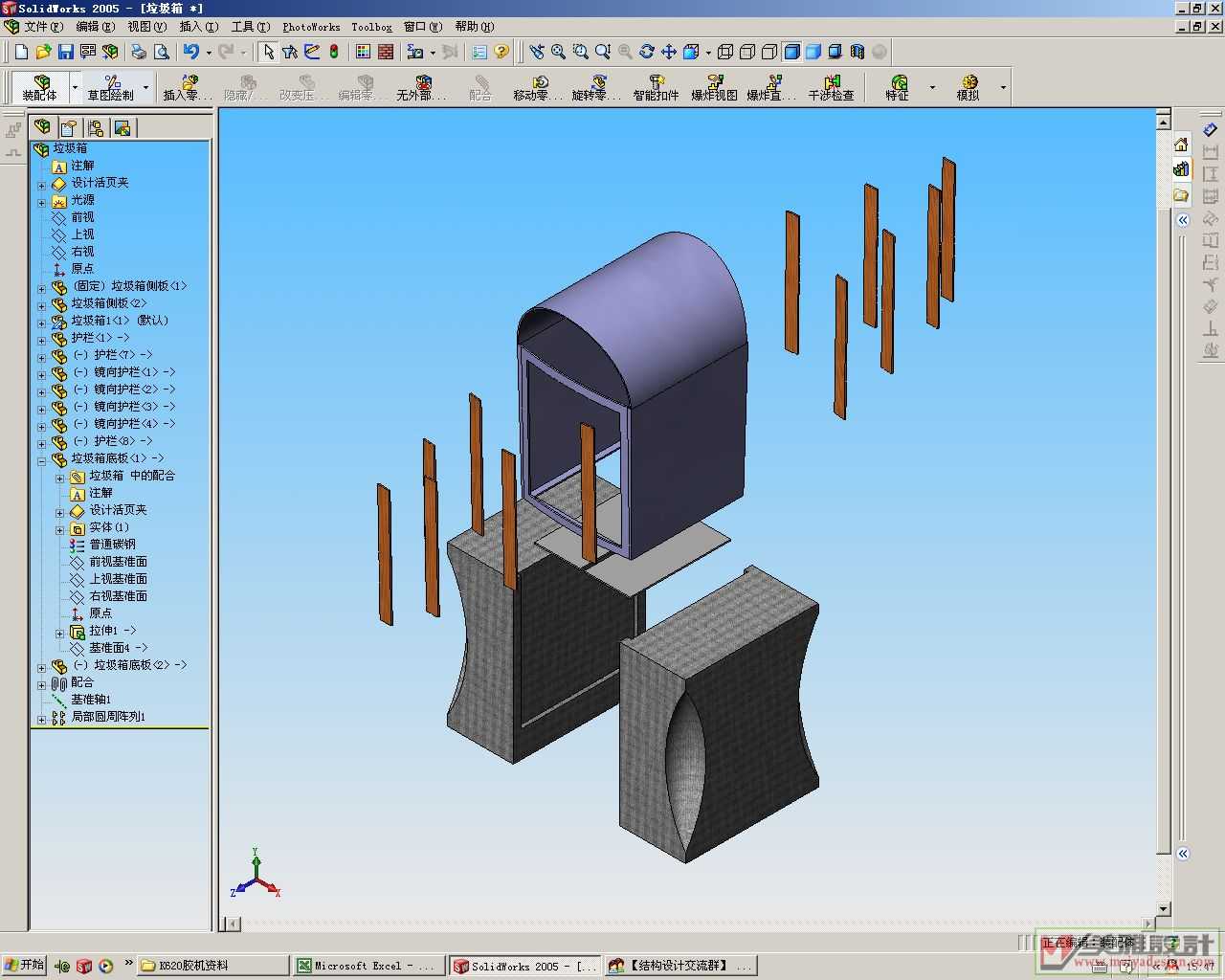1225x980 pixels.
Task: Toggle Shadows in shaded mode
Action: [x=835, y=52]
